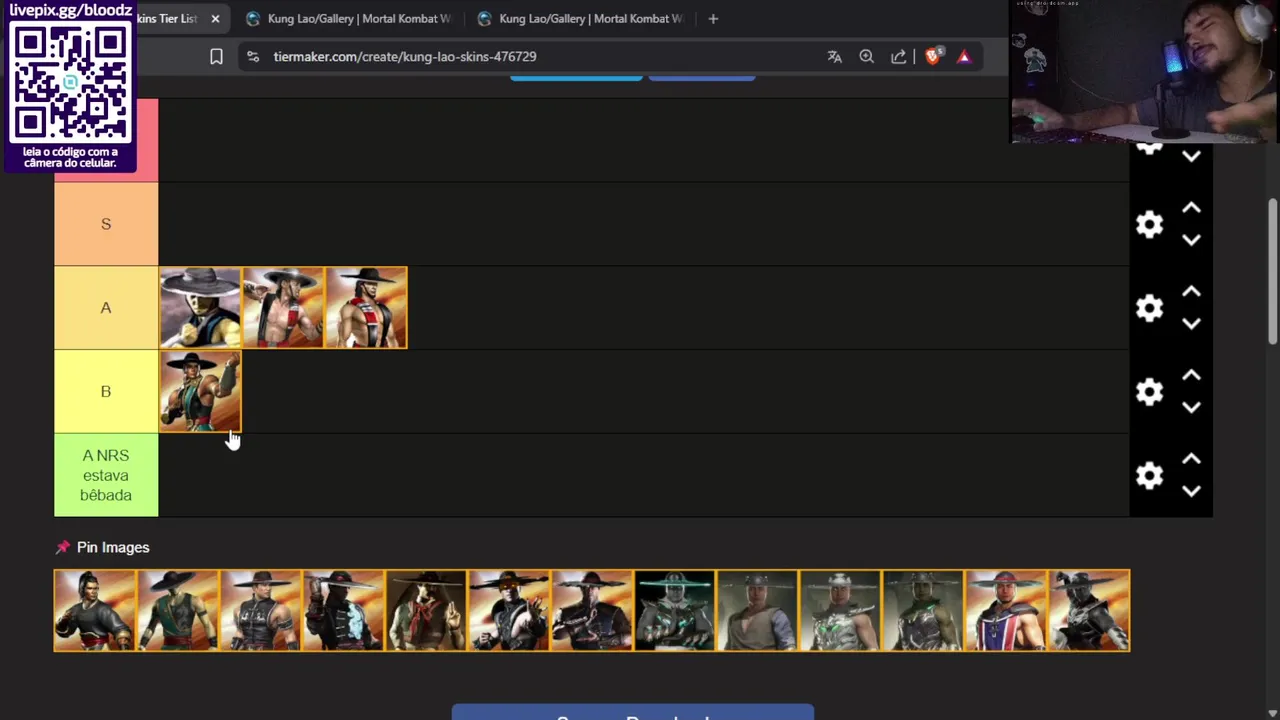The height and width of the screenshot is (720, 1280).
Task: Bookmark this page with the bookmark icon
Action: click(216, 57)
